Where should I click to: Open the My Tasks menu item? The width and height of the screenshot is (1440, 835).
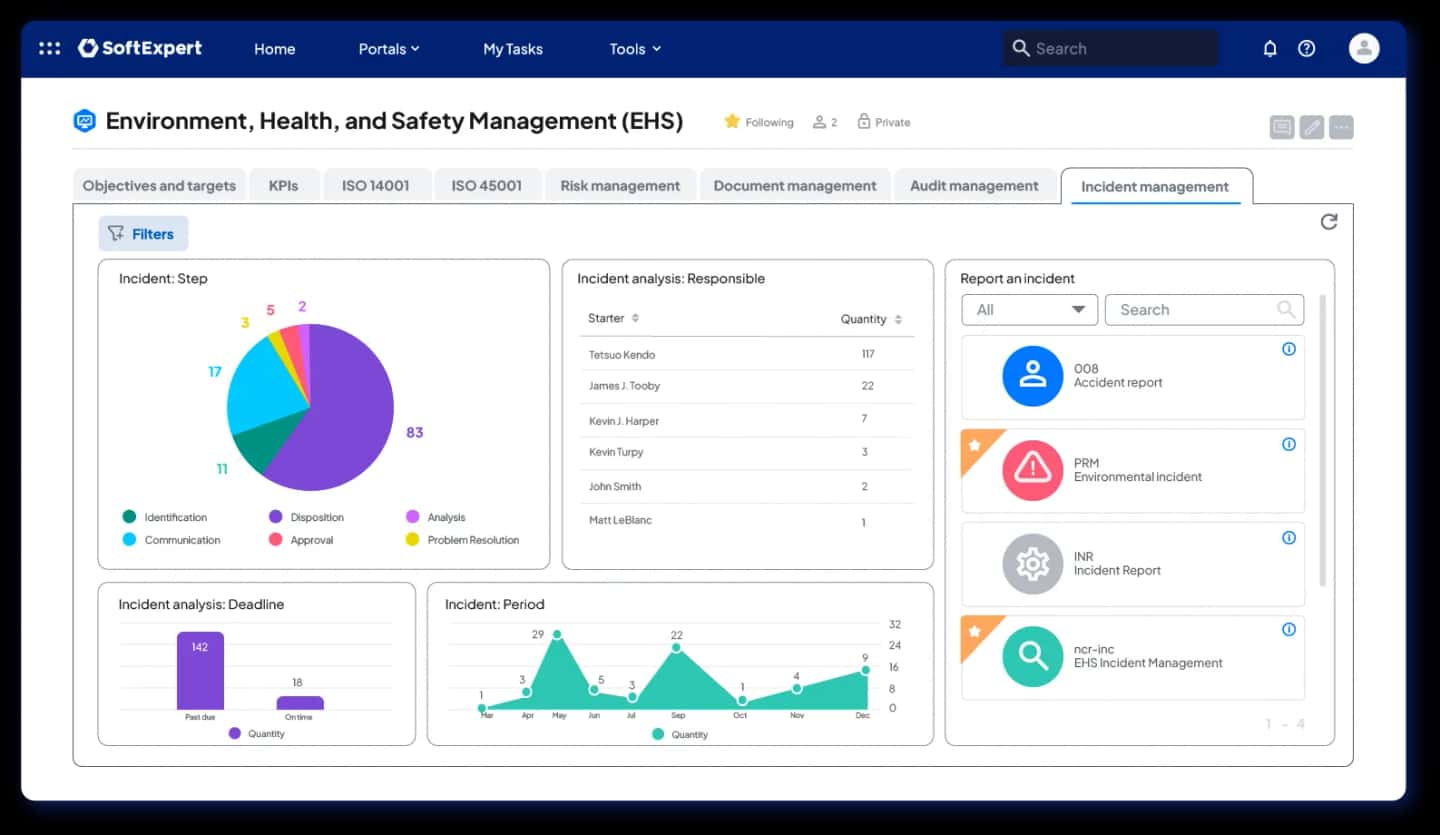pos(513,48)
